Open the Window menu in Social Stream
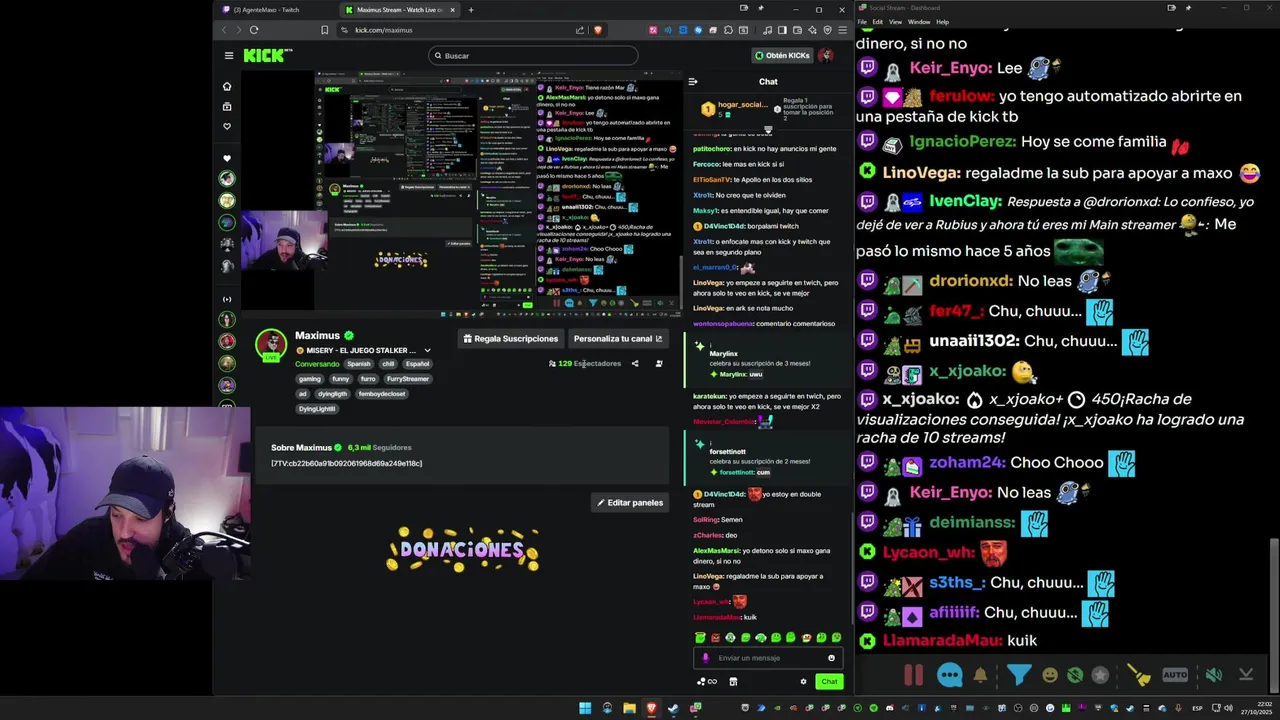 pyautogui.click(x=918, y=22)
